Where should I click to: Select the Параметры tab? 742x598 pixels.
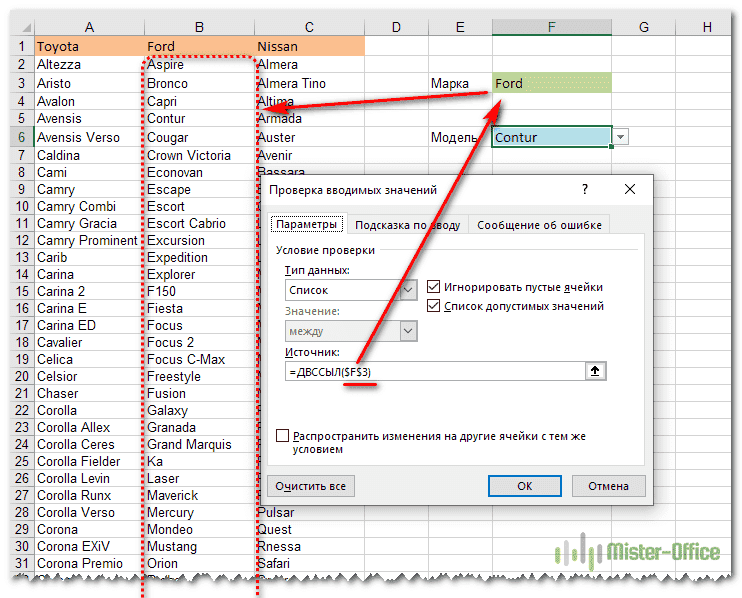(x=307, y=225)
